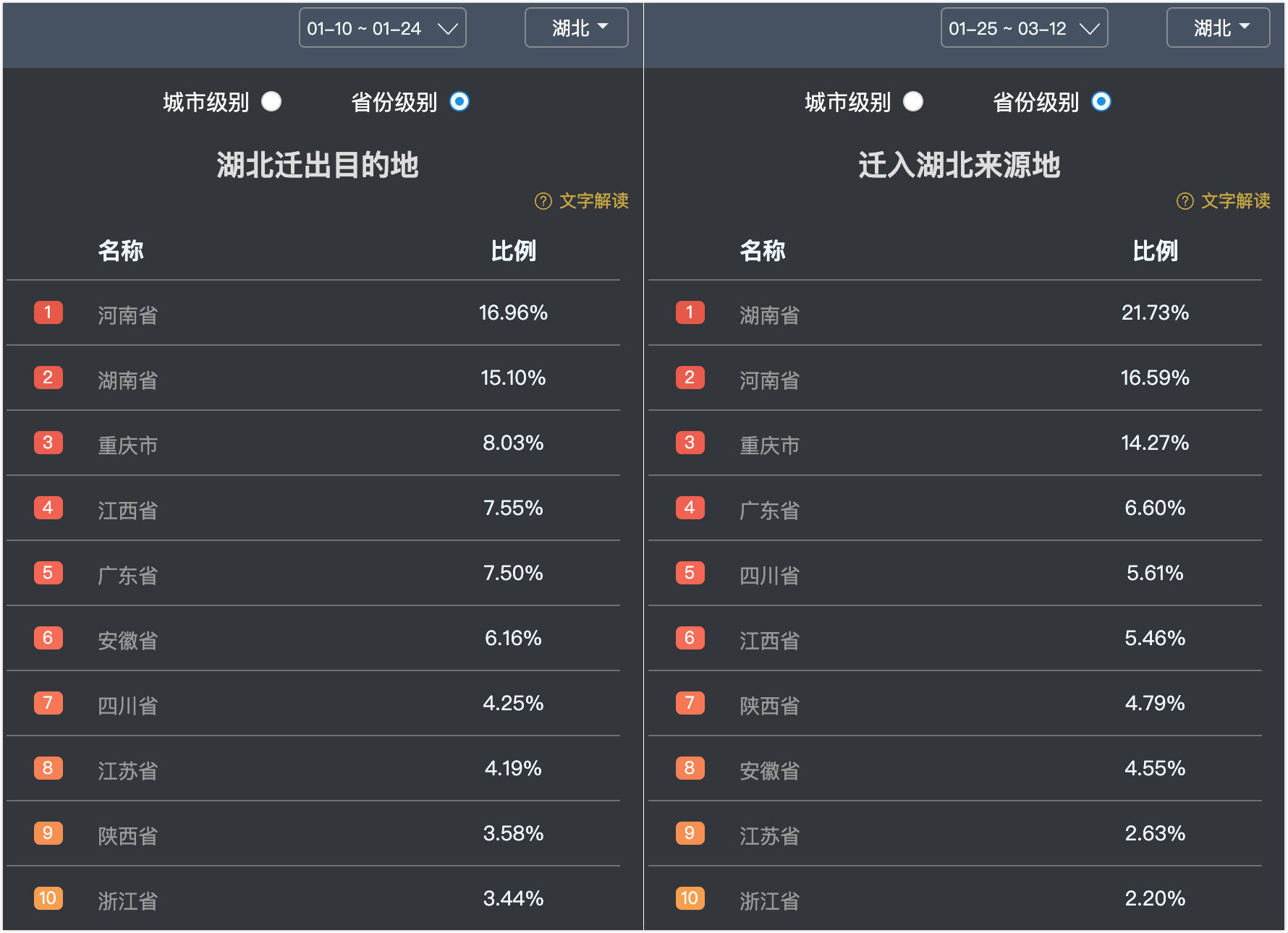Click rank 7 badge beside 四川省 in left list

coord(48,703)
